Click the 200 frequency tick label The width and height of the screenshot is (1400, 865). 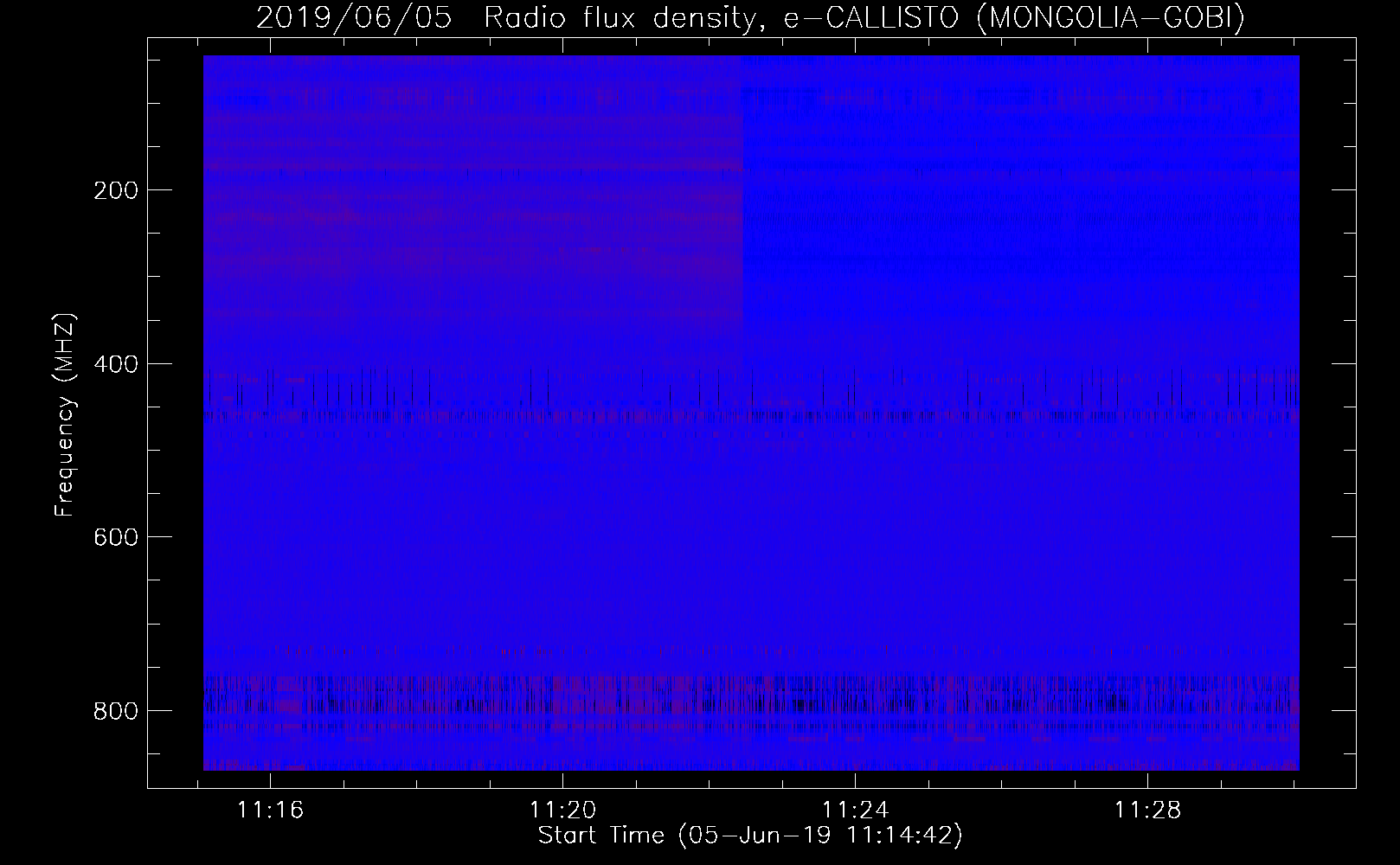pyautogui.click(x=115, y=190)
